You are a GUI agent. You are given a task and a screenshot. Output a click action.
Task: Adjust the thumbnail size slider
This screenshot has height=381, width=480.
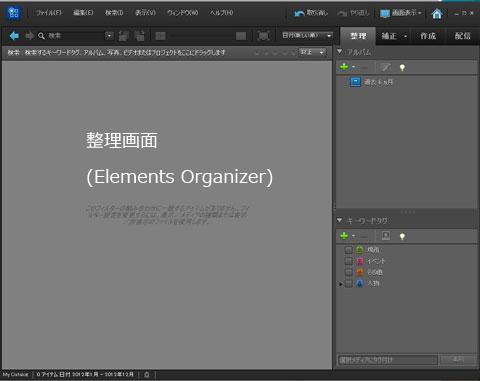pos(202,36)
